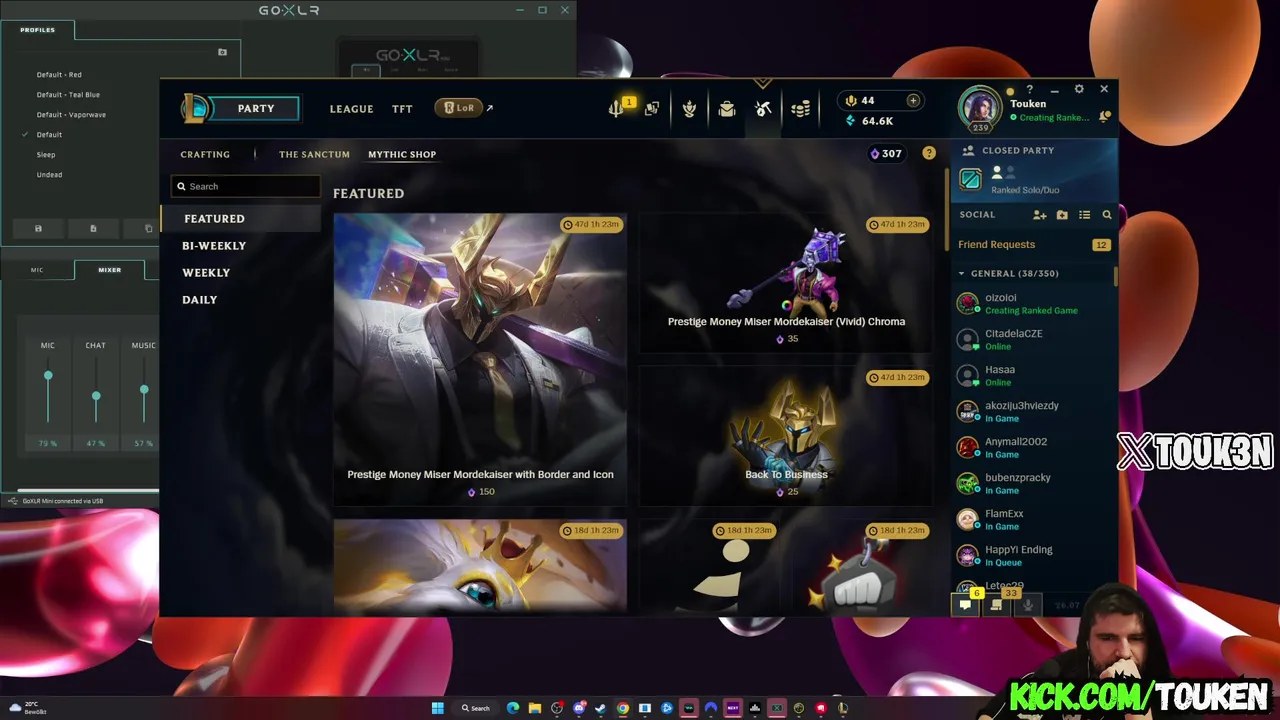Click the Mythic Shop search field

pyautogui.click(x=246, y=186)
